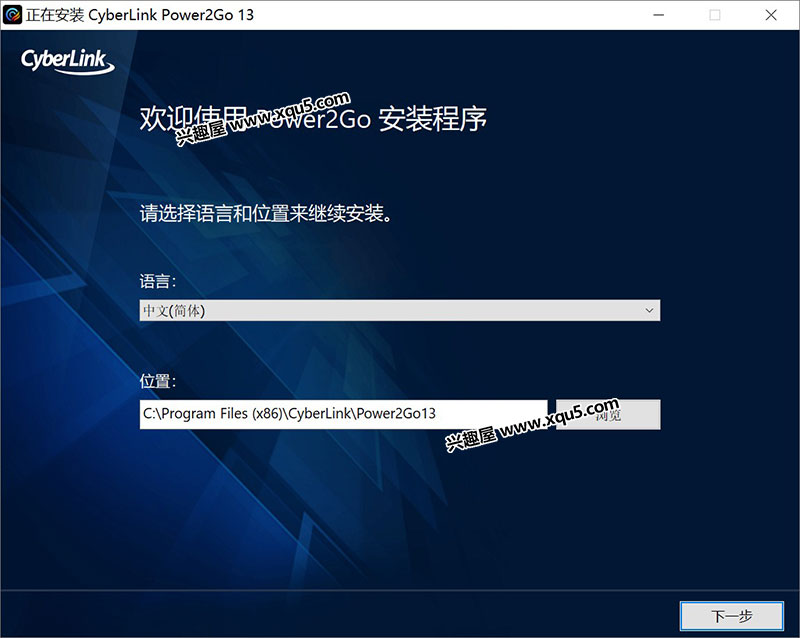Image resolution: width=800 pixels, height=638 pixels.
Task: Click the 浏览 browse button
Action: point(608,414)
